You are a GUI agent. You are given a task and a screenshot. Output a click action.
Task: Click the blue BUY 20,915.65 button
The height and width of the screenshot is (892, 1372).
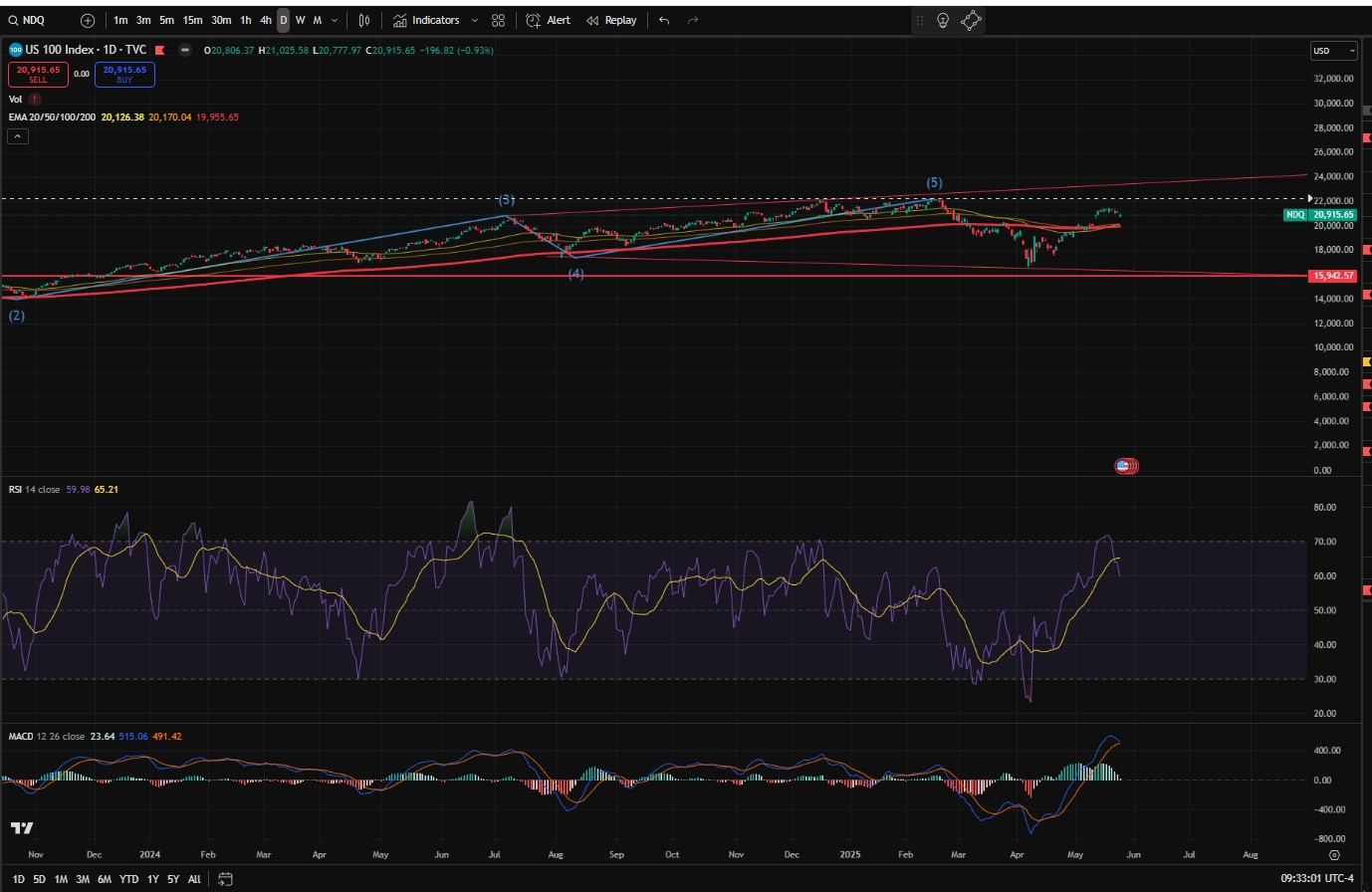click(124, 74)
